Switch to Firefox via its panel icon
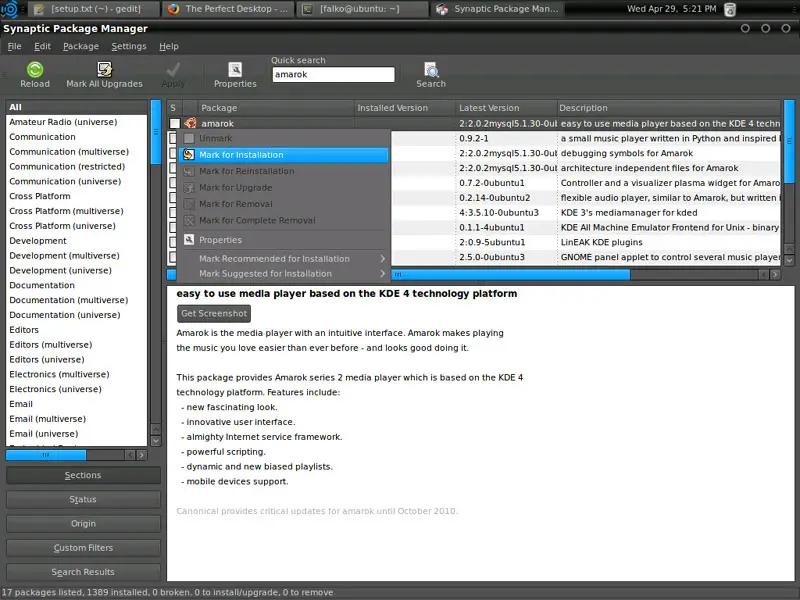 point(173,9)
